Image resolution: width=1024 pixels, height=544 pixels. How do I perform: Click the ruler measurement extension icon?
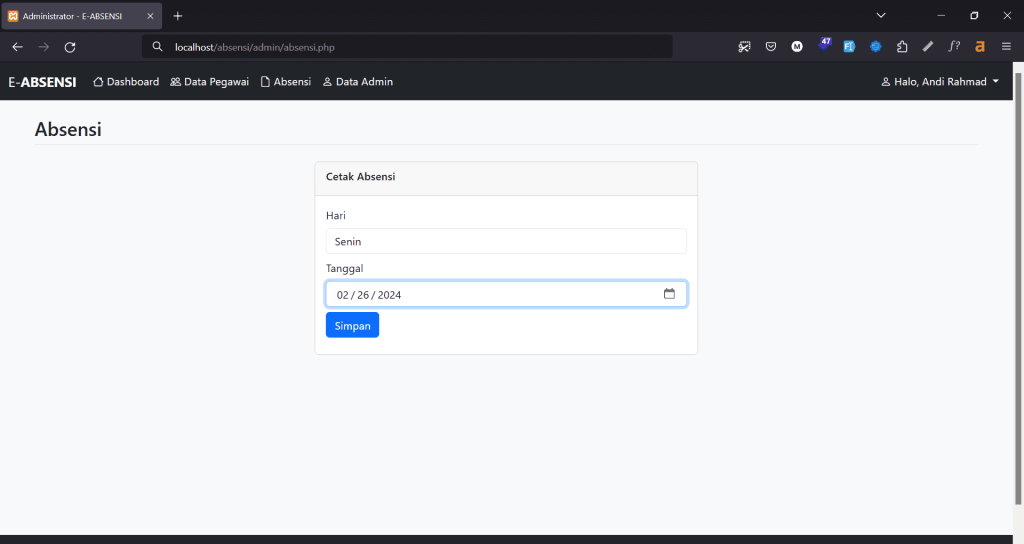click(928, 47)
